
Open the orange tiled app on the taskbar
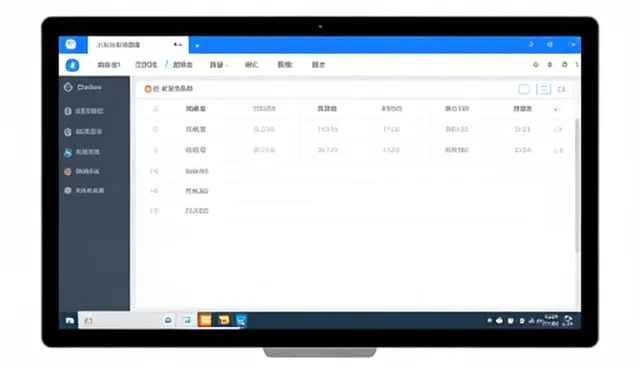tap(205, 320)
